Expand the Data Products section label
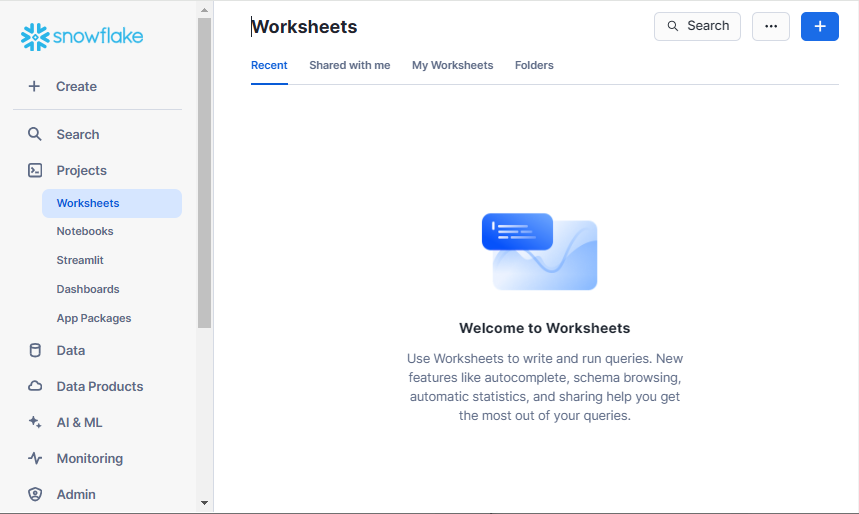Screen dimensions: 859x514 point(100,386)
